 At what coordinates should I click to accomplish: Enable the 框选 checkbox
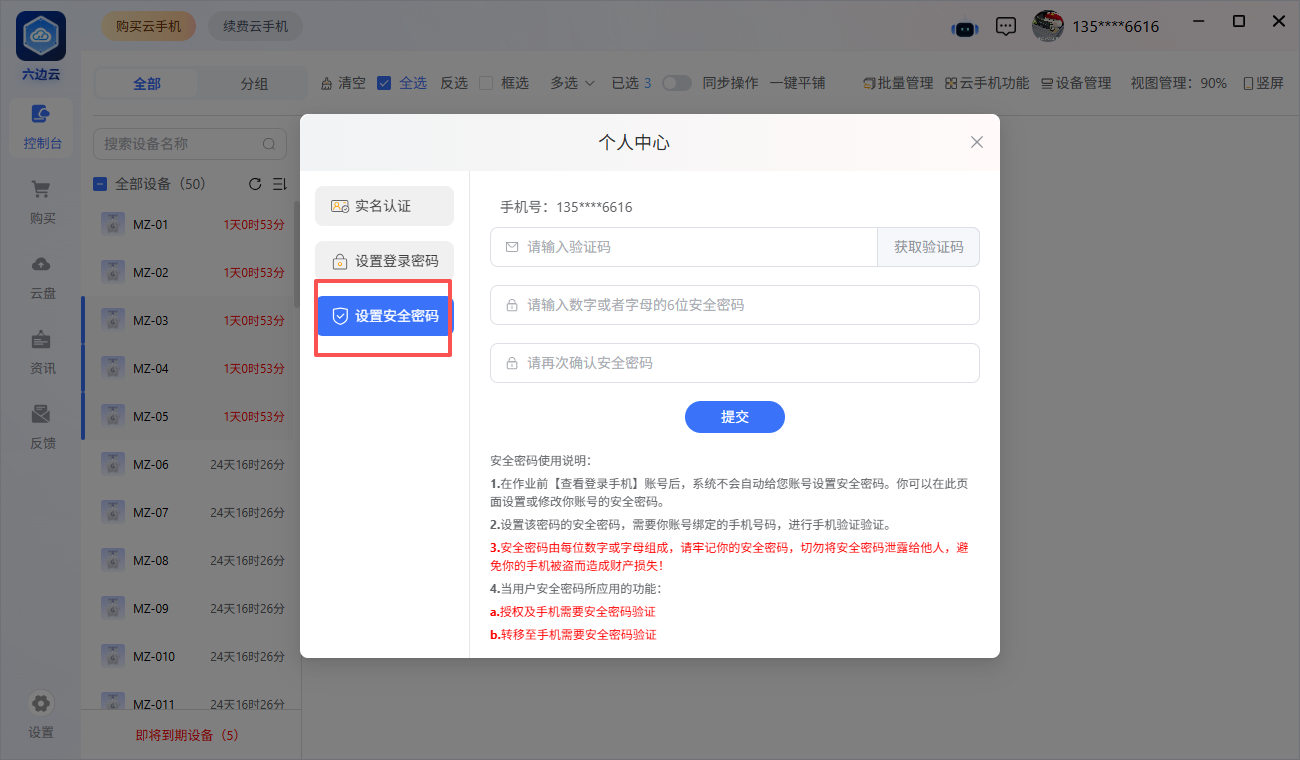tap(486, 83)
